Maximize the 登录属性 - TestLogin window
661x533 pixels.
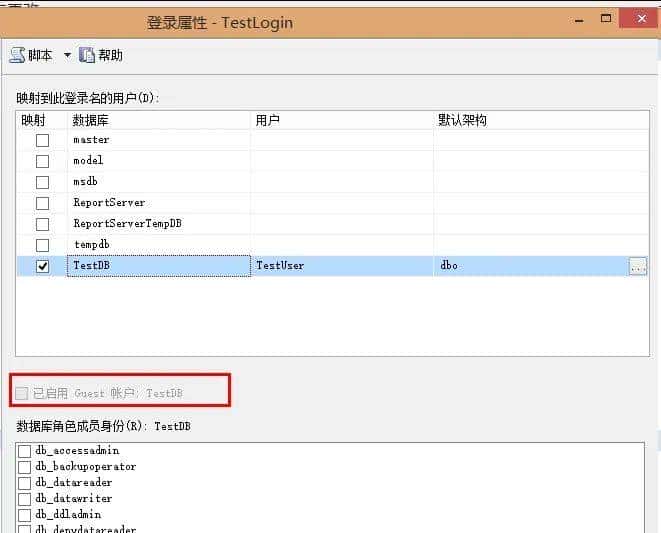[606, 19]
